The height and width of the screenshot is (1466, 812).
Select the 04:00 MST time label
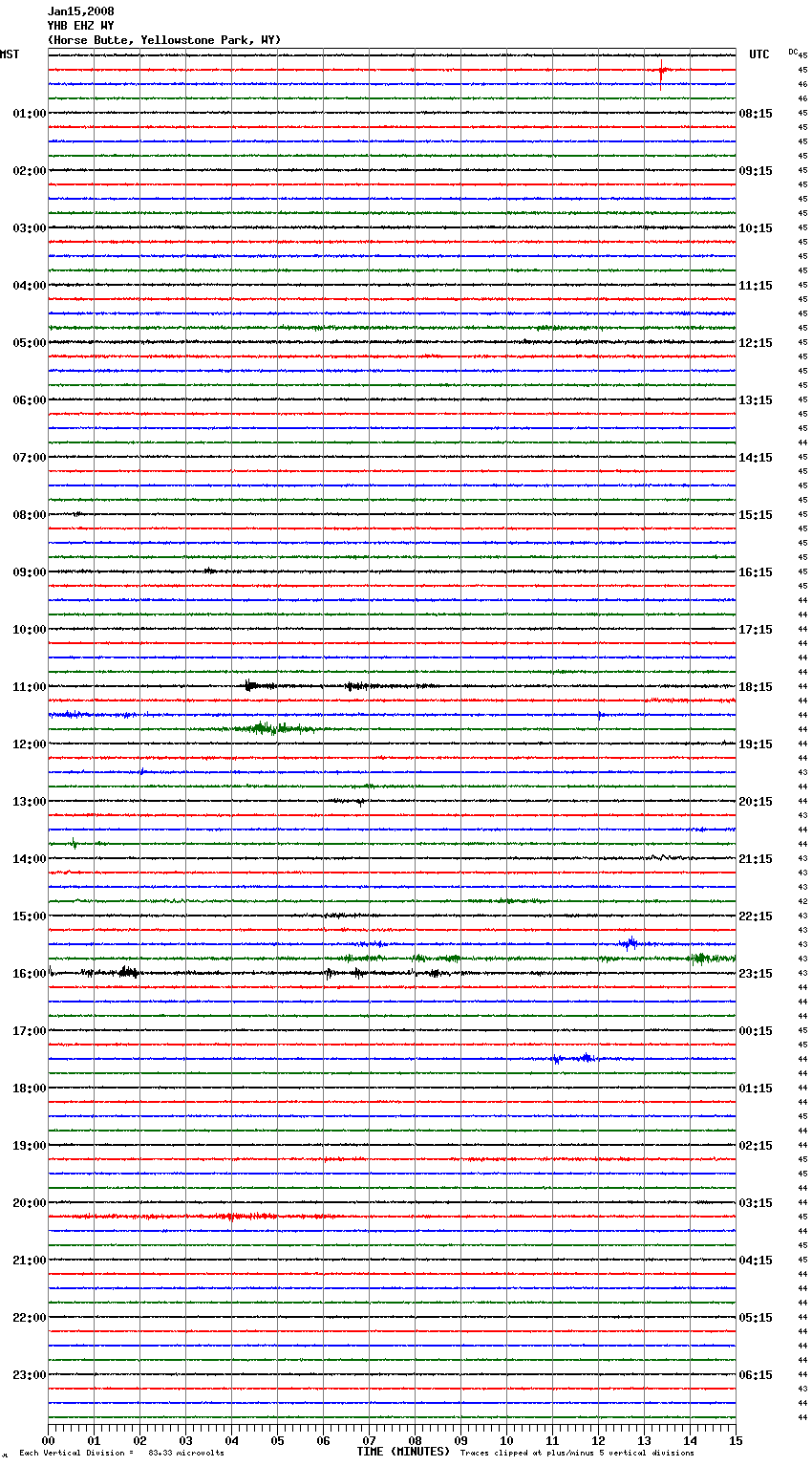pyautogui.click(x=30, y=286)
